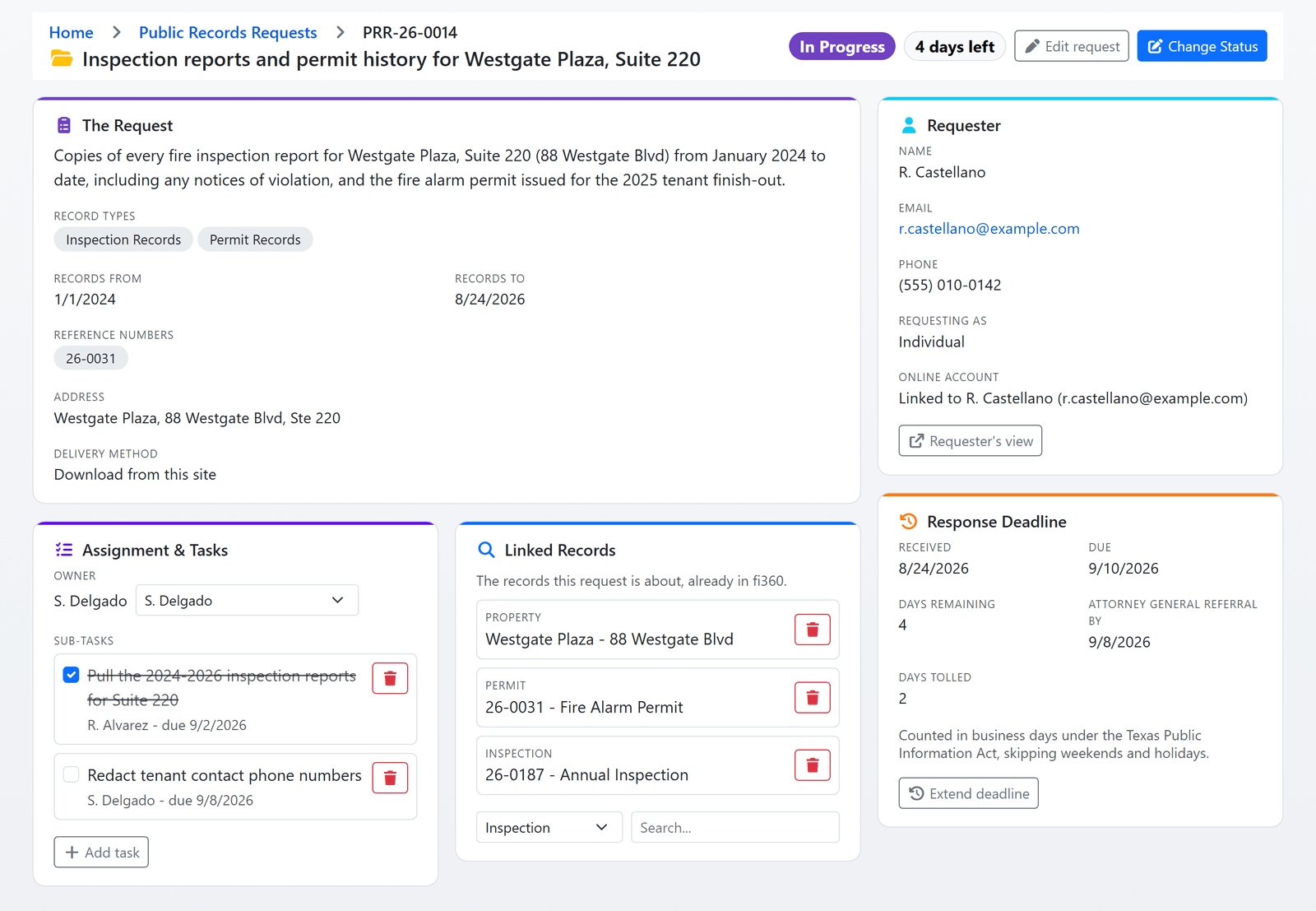Open the owner dropdown showing S. Delgado
1316x911 pixels.
coord(247,600)
